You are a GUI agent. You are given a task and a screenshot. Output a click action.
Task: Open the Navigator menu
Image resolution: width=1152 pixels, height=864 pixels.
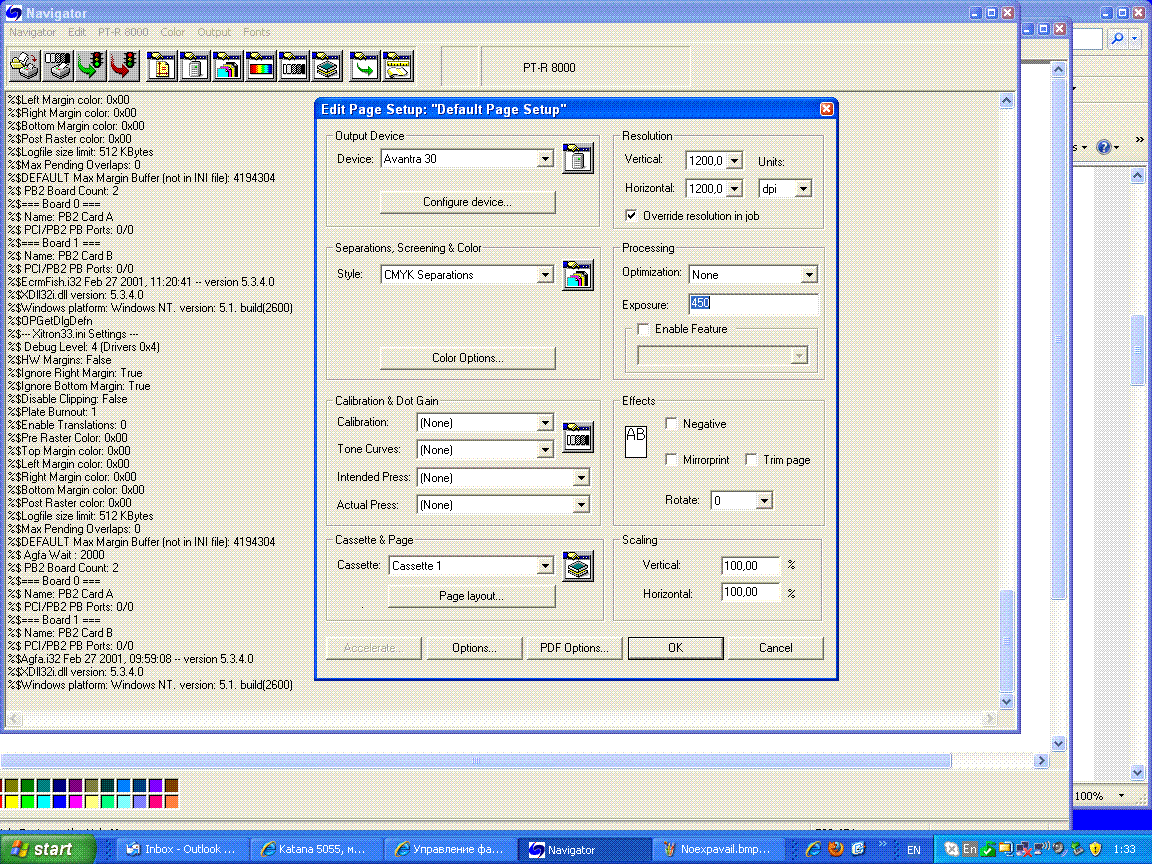pyautogui.click(x=32, y=32)
